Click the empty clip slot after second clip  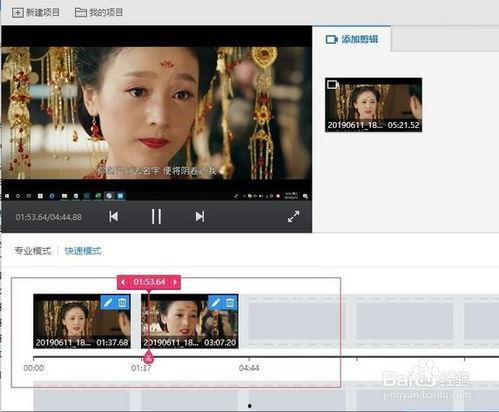295,321
